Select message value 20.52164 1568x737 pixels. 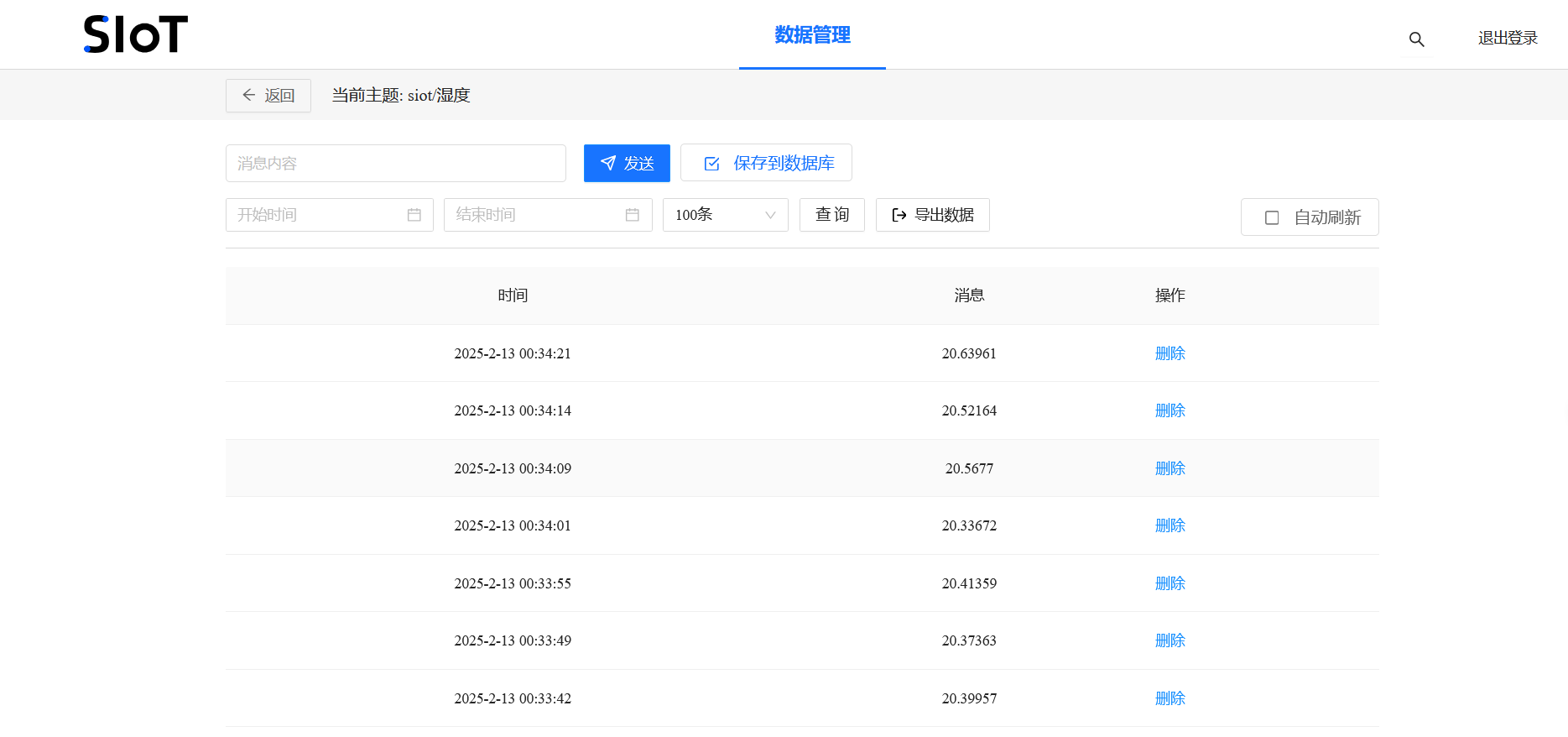tap(969, 410)
